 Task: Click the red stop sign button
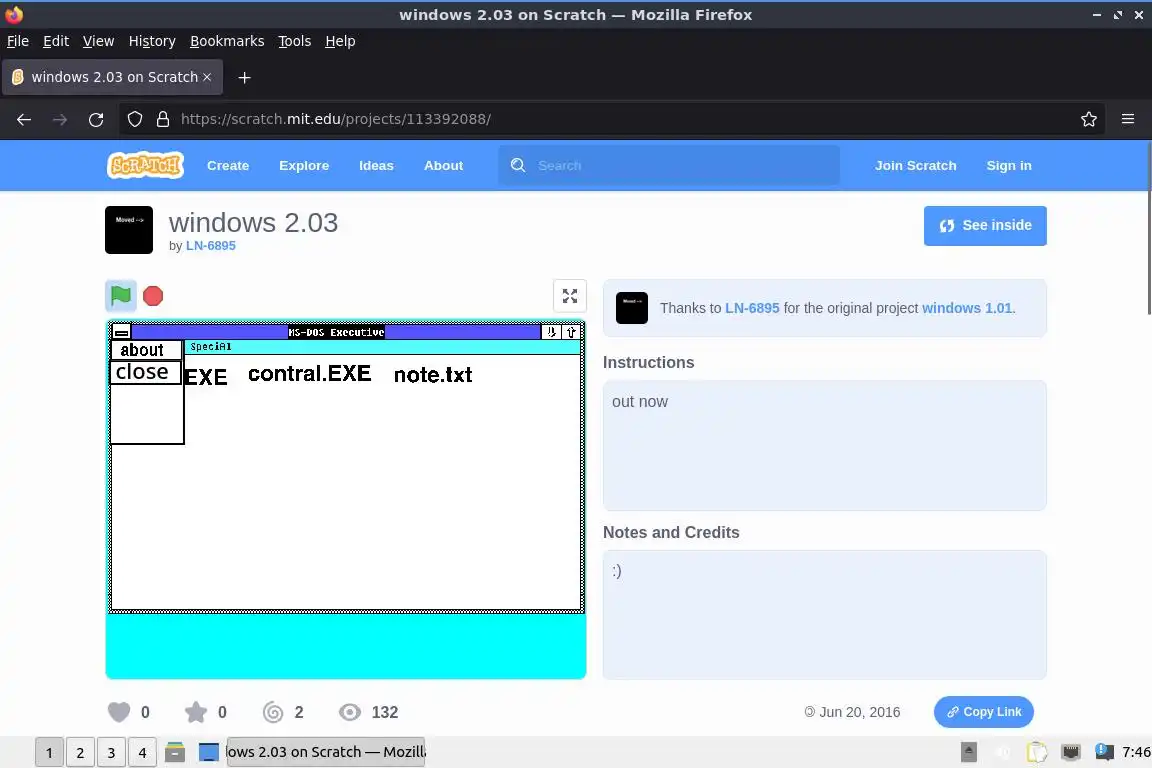coord(153,296)
